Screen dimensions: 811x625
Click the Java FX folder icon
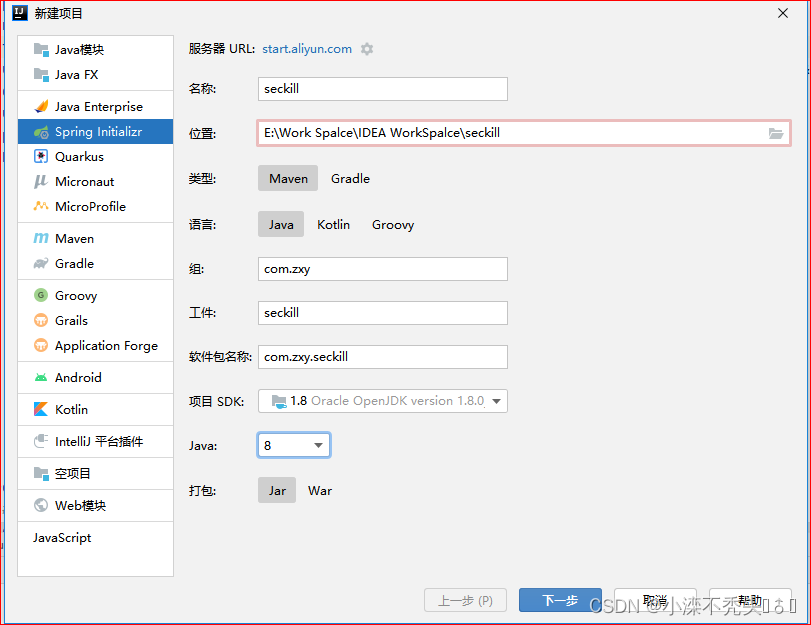(x=41, y=75)
